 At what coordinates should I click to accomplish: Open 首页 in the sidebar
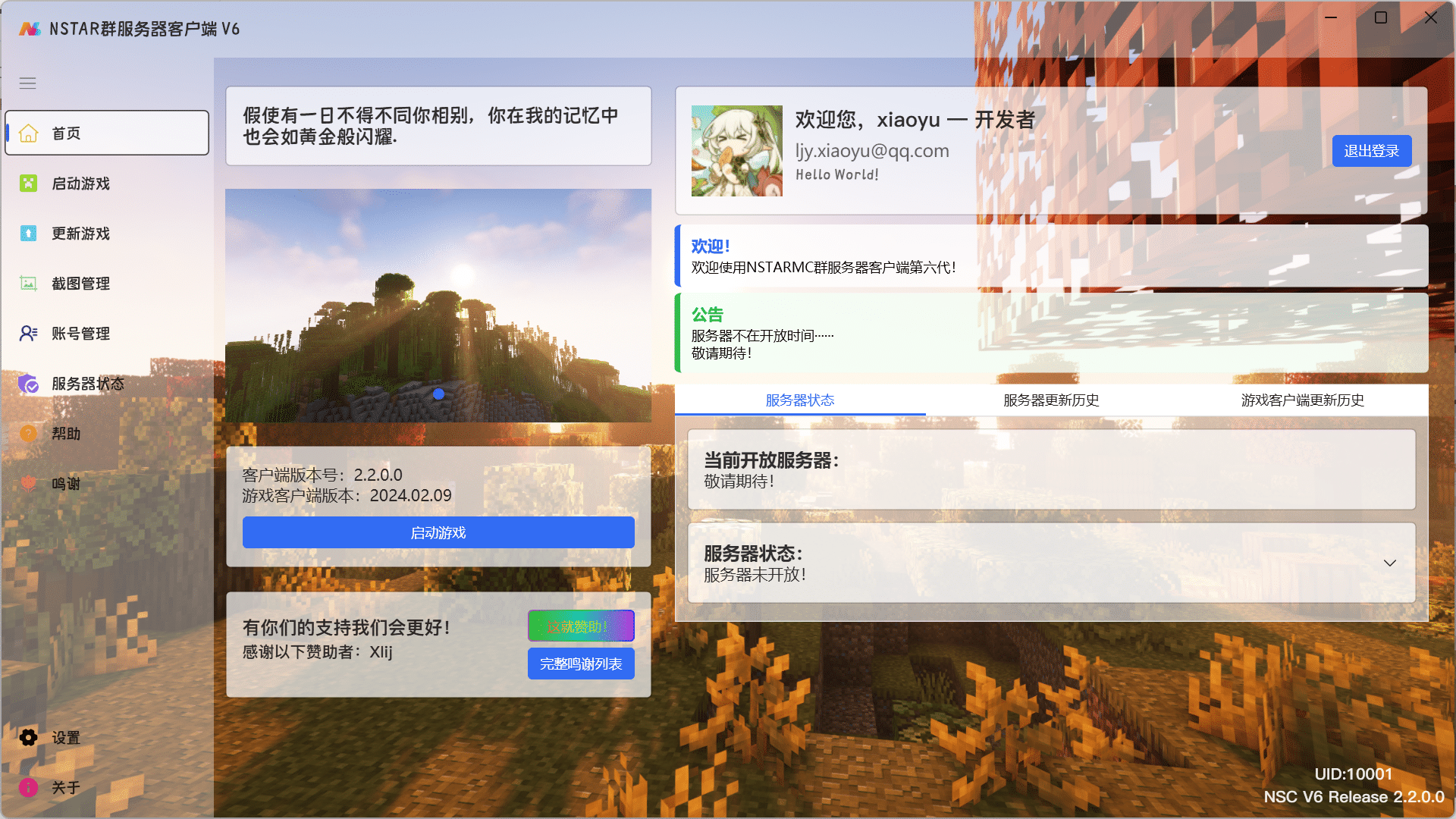[x=107, y=133]
